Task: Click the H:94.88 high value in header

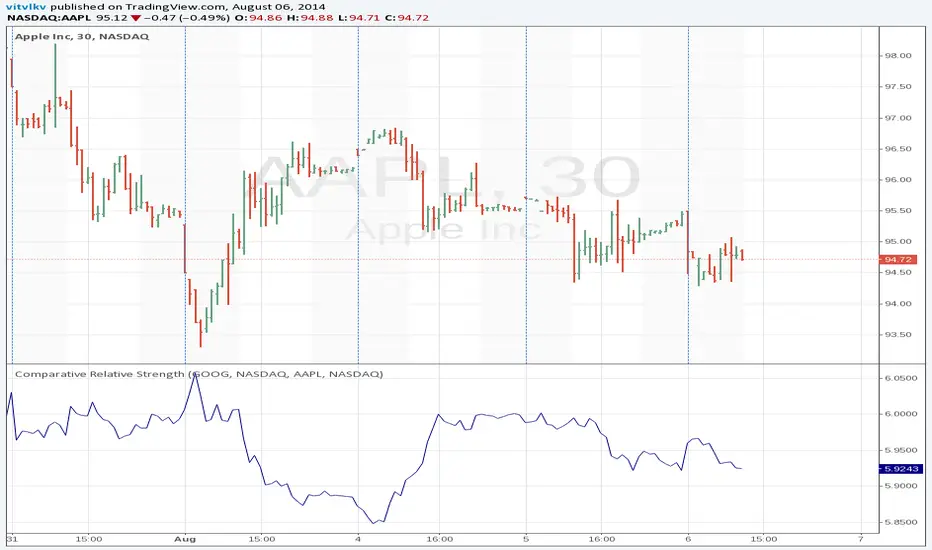Action: 310,18
